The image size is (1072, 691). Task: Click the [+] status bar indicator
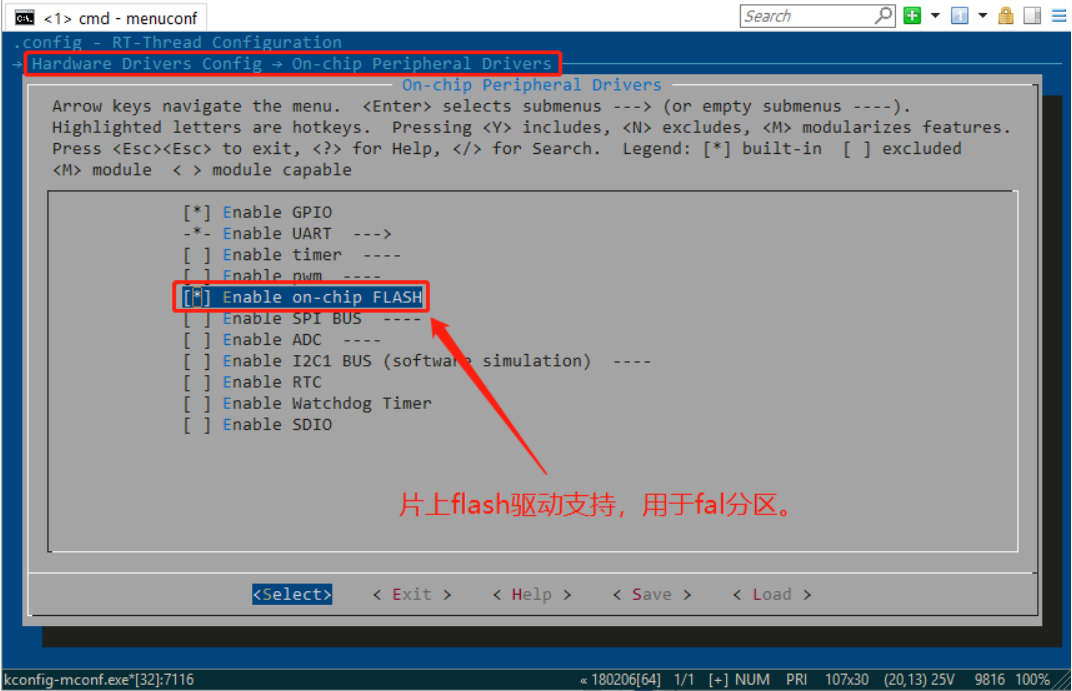pyautogui.click(x=718, y=679)
